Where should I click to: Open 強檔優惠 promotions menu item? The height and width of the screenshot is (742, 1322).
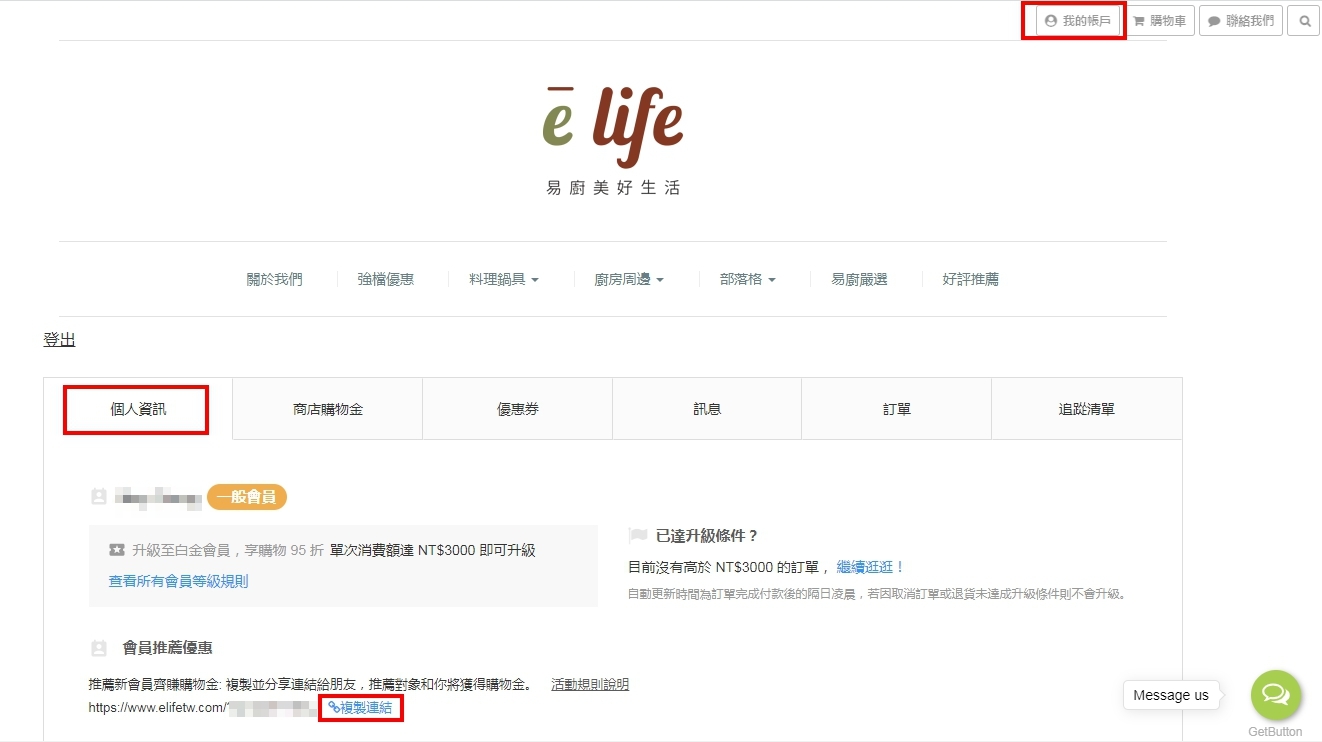386,280
